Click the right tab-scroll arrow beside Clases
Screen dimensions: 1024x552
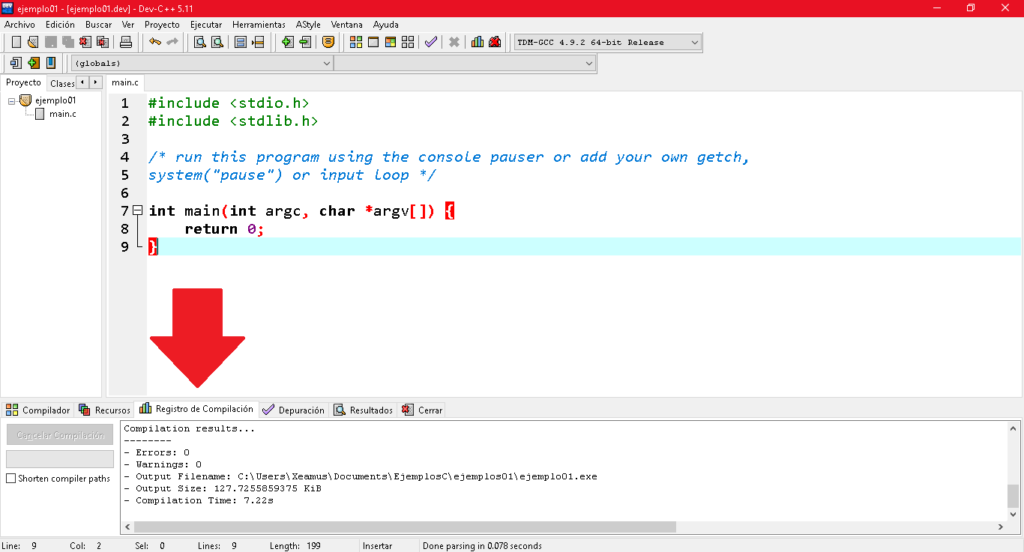click(95, 82)
